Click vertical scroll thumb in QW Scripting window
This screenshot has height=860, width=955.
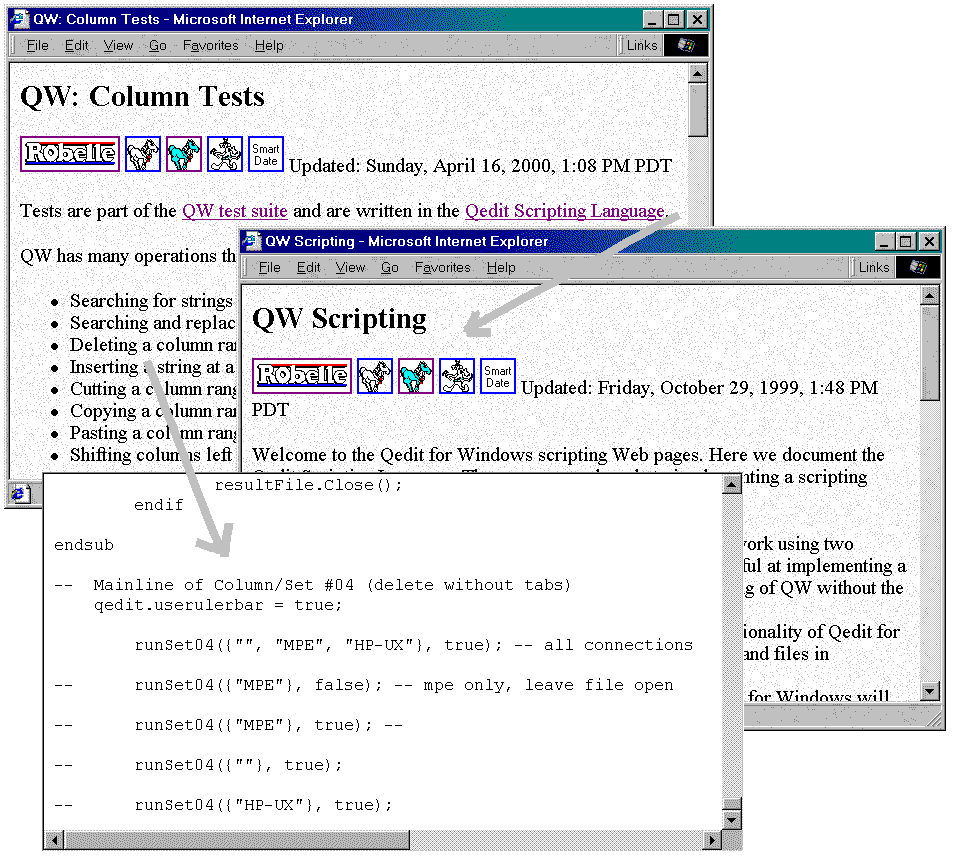tap(929, 353)
